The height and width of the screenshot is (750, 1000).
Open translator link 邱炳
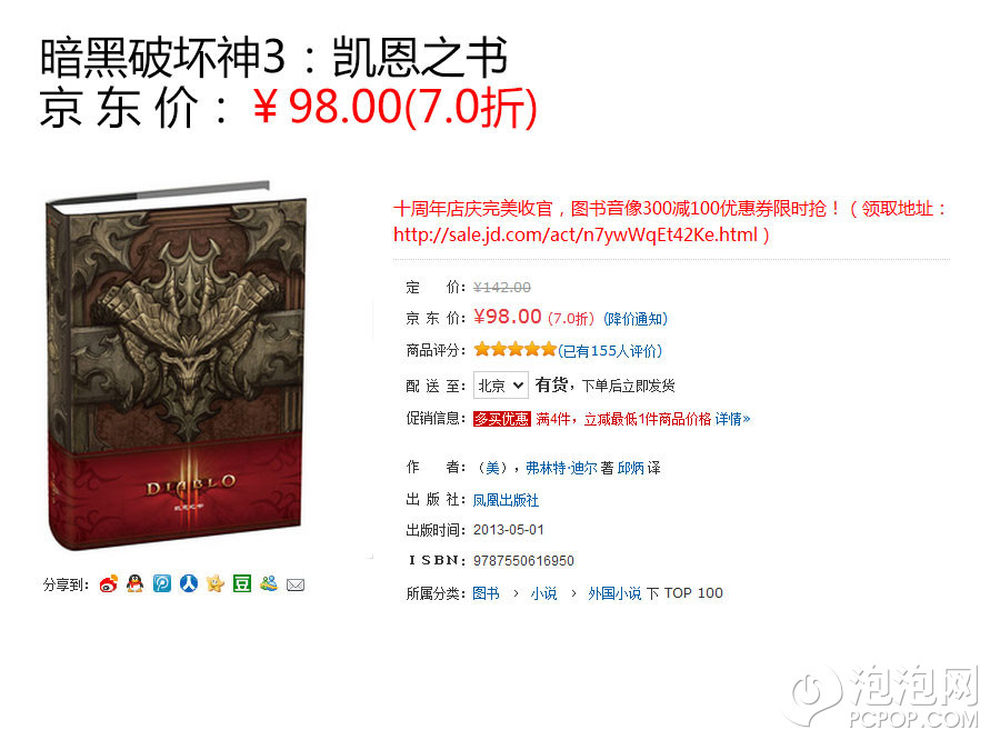pyautogui.click(x=631, y=468)
